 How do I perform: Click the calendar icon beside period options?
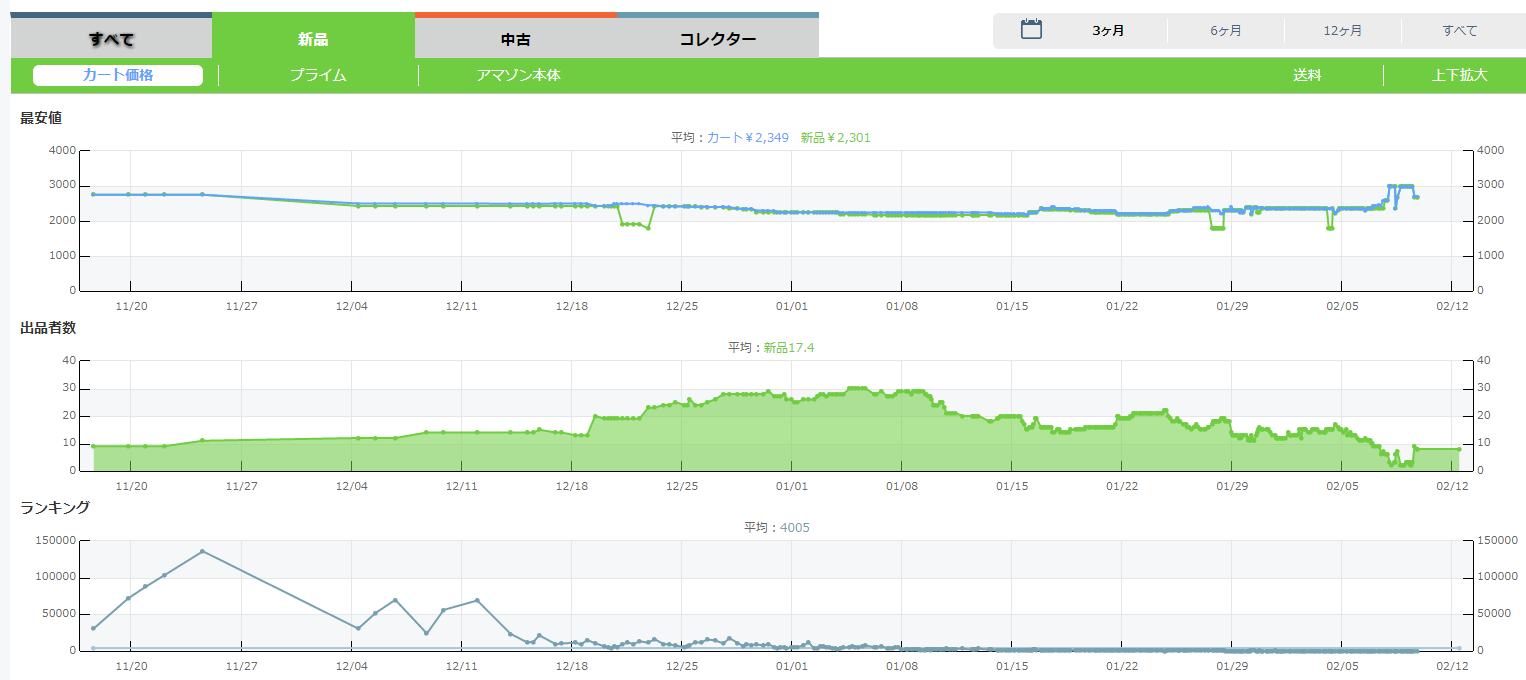1031,30
